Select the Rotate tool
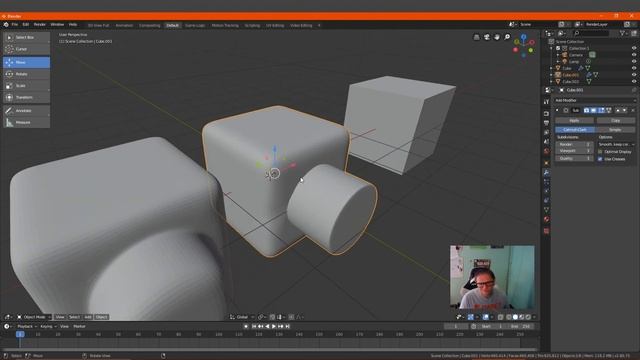This screenshot has height=360, width=640. pos(27,74)
